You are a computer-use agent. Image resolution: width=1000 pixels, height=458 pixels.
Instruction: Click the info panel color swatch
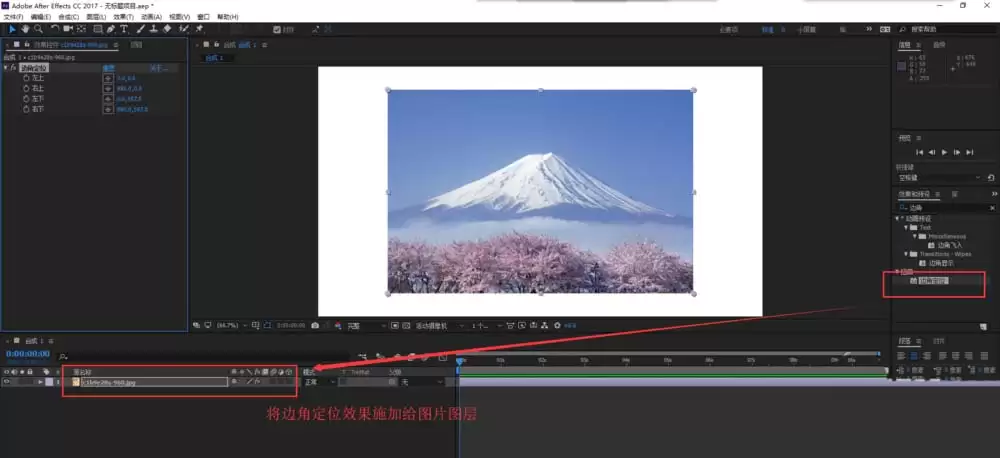point(901,66)
